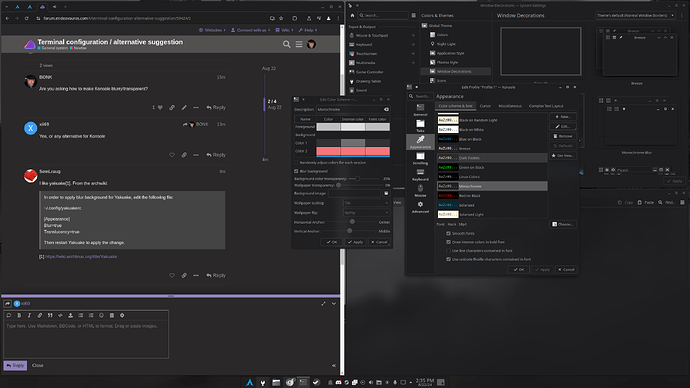
Task: Click into reply composer text area
Action: click(86, 339)
